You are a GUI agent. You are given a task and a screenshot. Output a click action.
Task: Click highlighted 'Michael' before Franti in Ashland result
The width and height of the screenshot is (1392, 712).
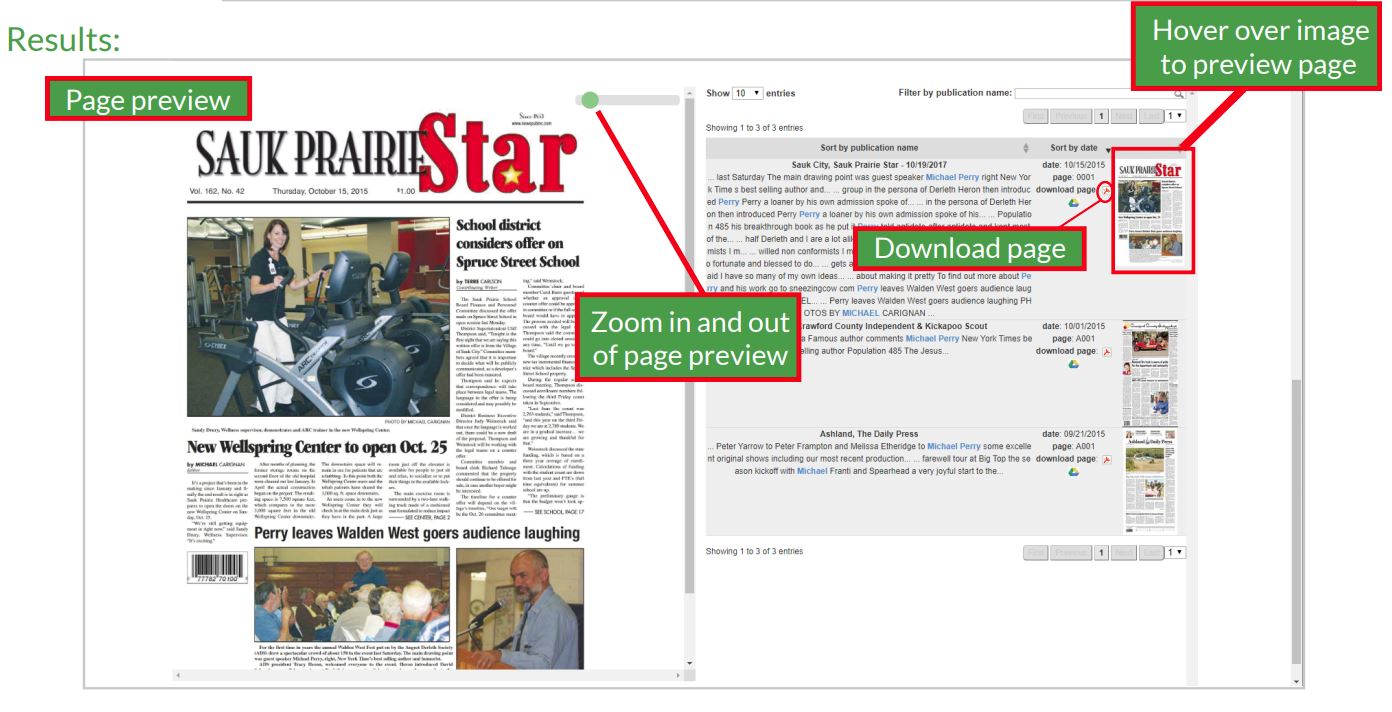click(x=811, y=473)
